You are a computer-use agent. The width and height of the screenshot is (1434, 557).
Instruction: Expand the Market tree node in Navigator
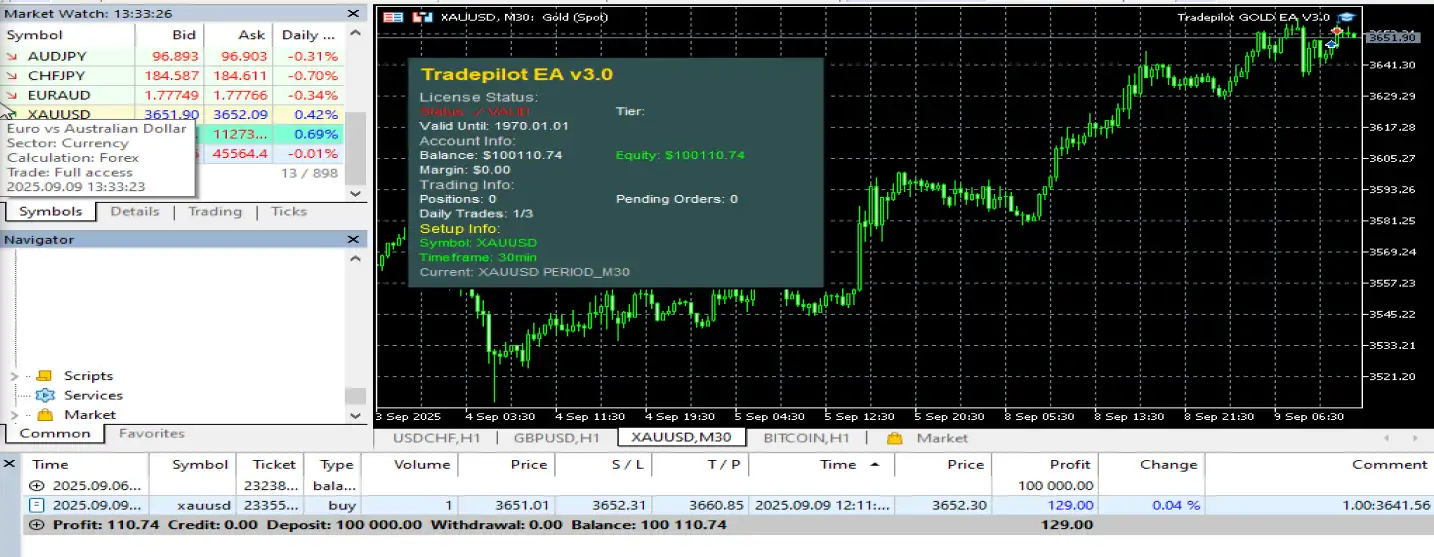click(15, 414)
